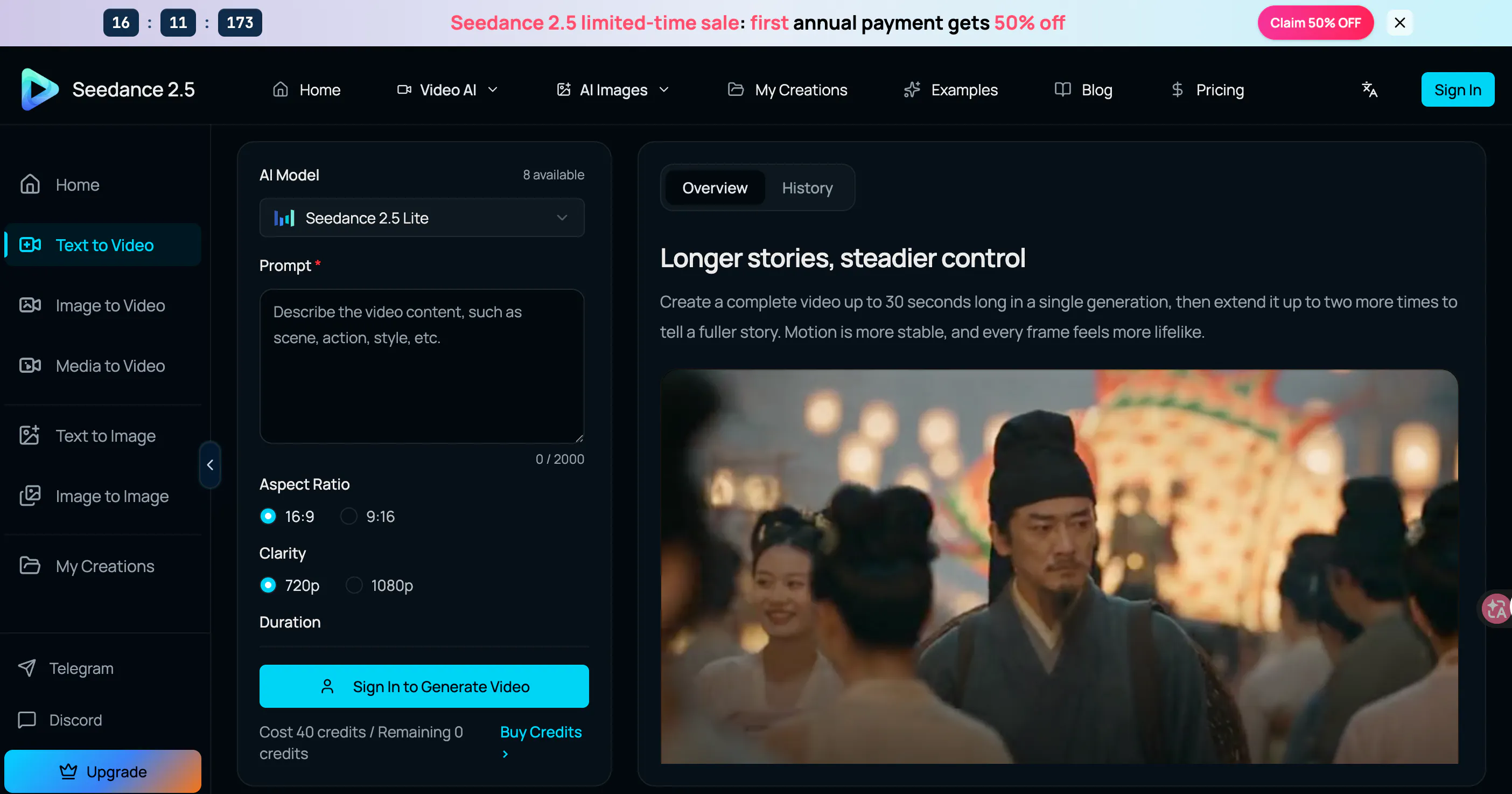Expand the Video AI menu chevron
The image size is (1512, 794).
pos(493,89)
